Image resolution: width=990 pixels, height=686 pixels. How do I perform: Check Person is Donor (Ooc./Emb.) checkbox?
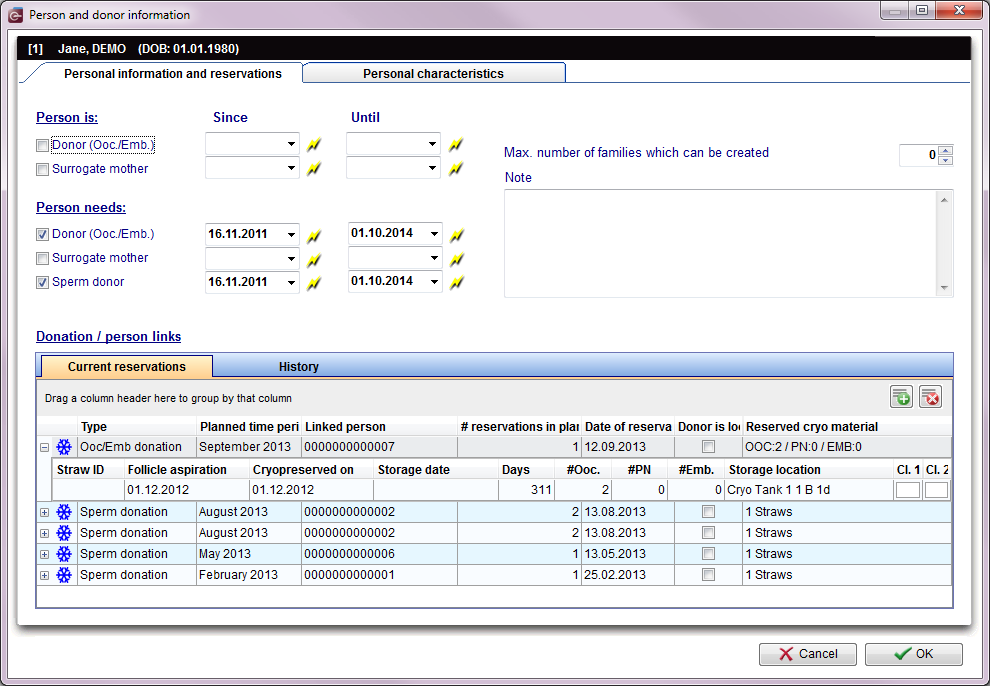point(42,146)
